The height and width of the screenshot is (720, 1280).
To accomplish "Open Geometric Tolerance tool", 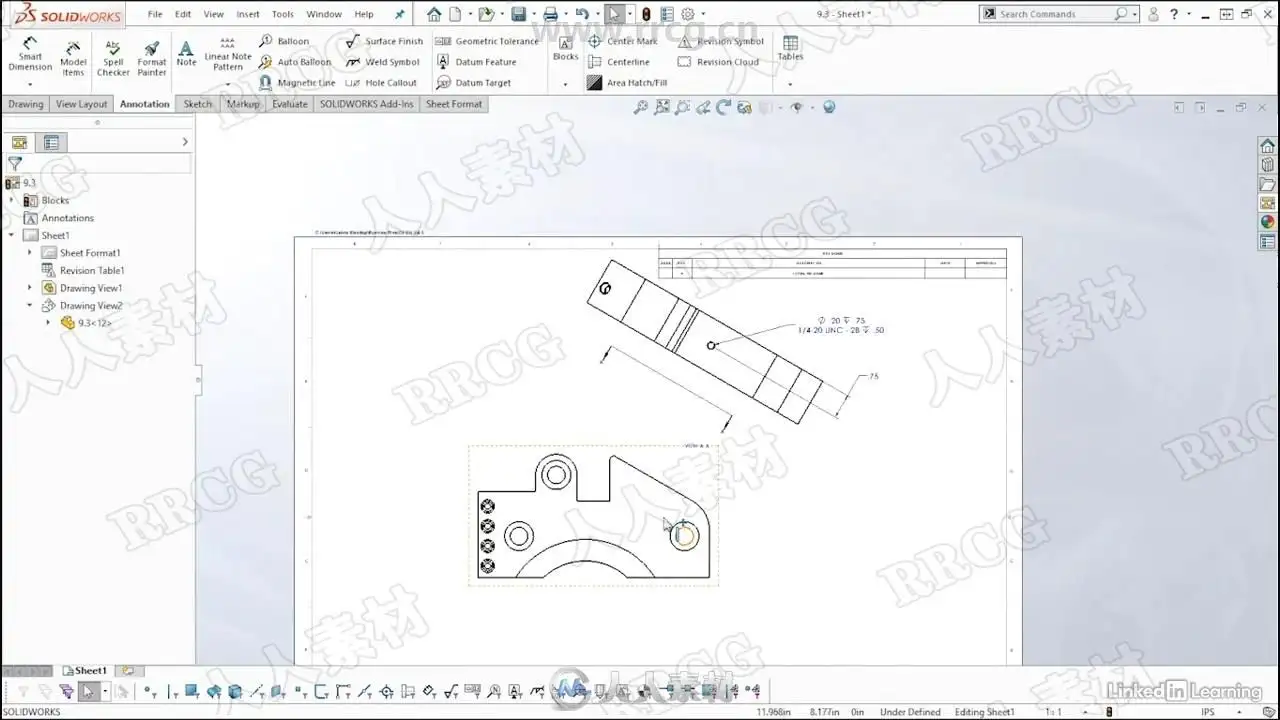I will point(487,41).
